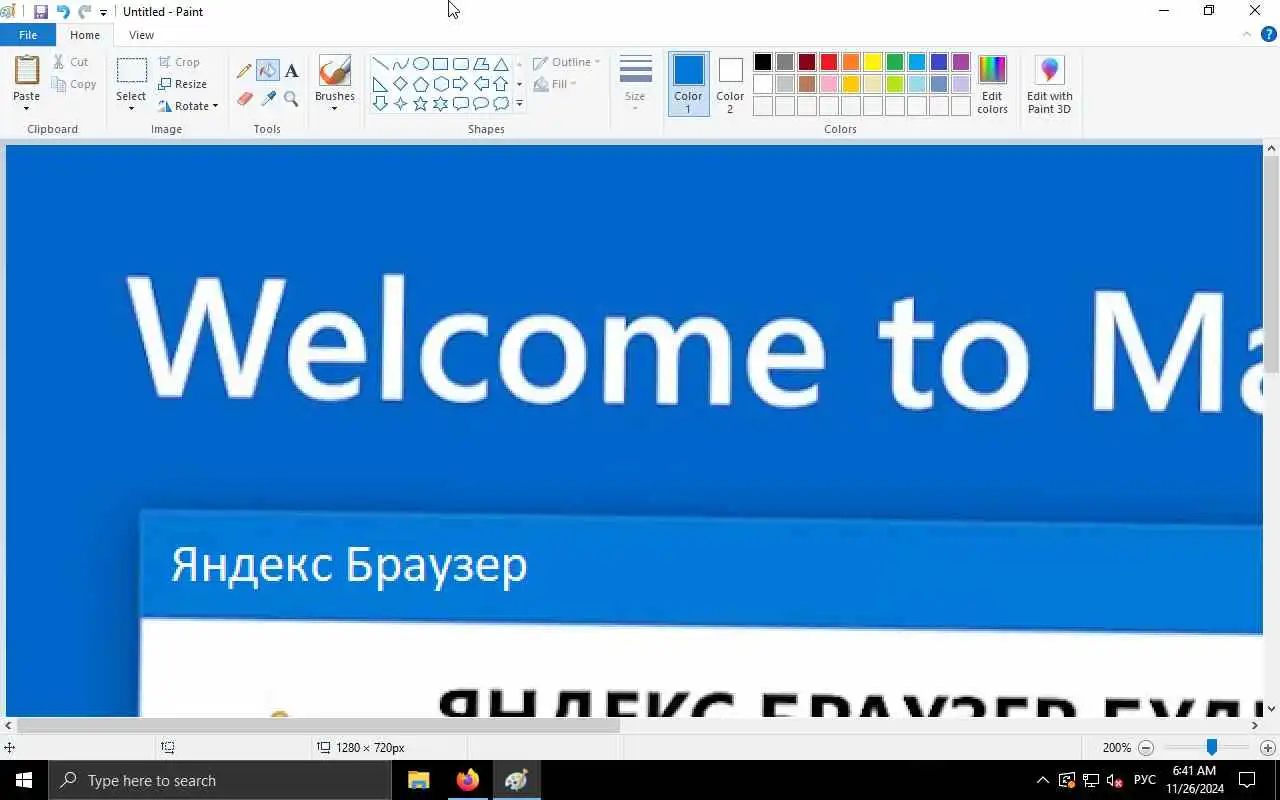Choose the Right arrow shape
Image resolution: width=1280 pixels, height=800 pixels.
tap(460, 84)
